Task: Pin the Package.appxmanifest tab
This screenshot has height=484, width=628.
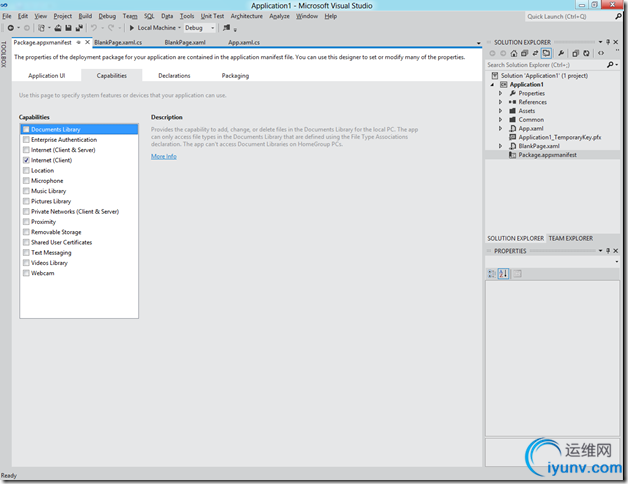Action: click(x=78, y=42)
